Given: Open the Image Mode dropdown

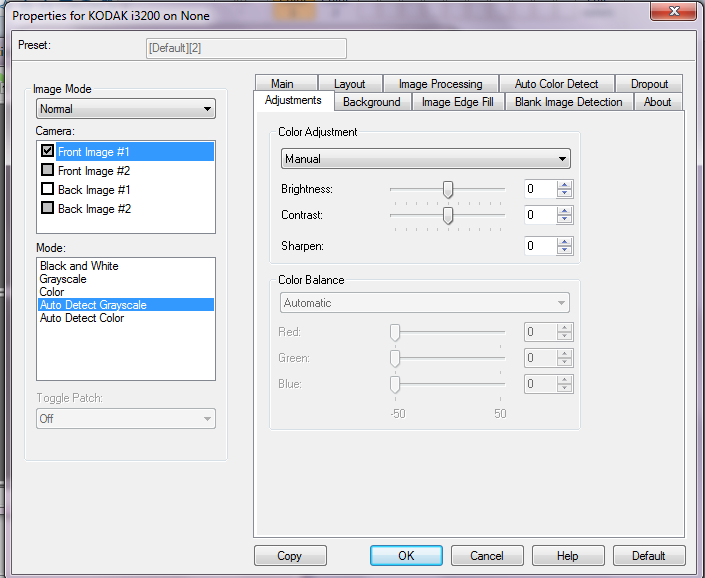Looking at the screenshot, I should pos(125,109).
